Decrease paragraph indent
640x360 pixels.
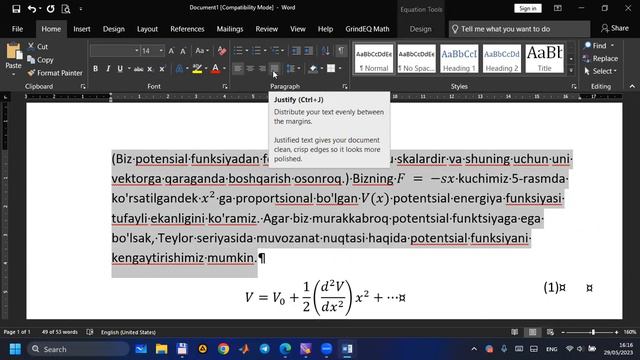pos(296,51)
